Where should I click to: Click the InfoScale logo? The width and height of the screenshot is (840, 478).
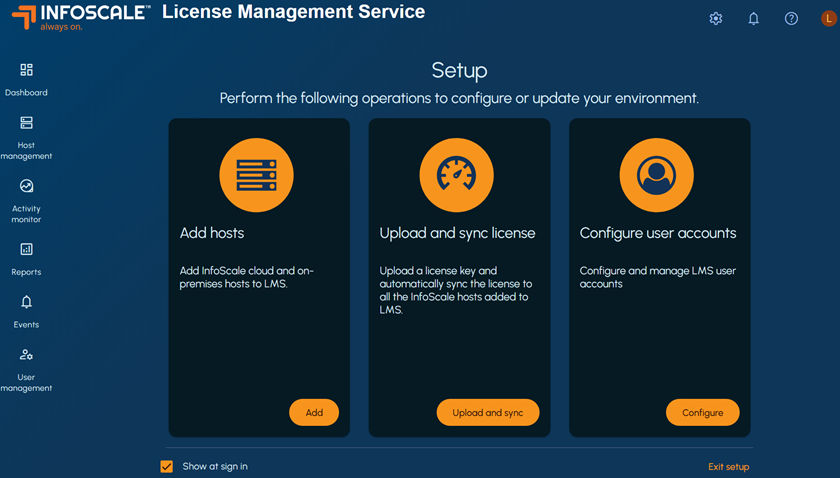[x=80, y=17]
